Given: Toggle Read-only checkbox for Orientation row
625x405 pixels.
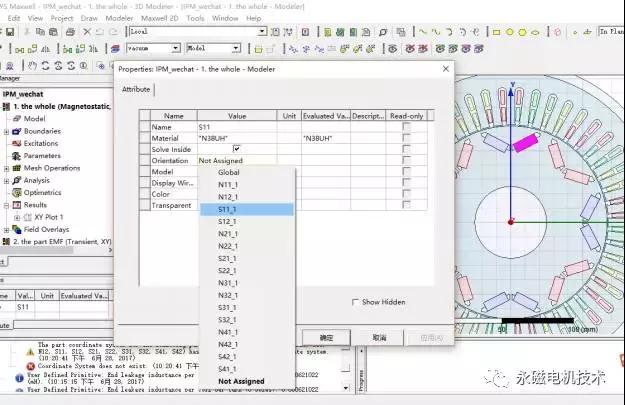Looking at the screenshot, I should pyautogui.click(x=406, y=160).
